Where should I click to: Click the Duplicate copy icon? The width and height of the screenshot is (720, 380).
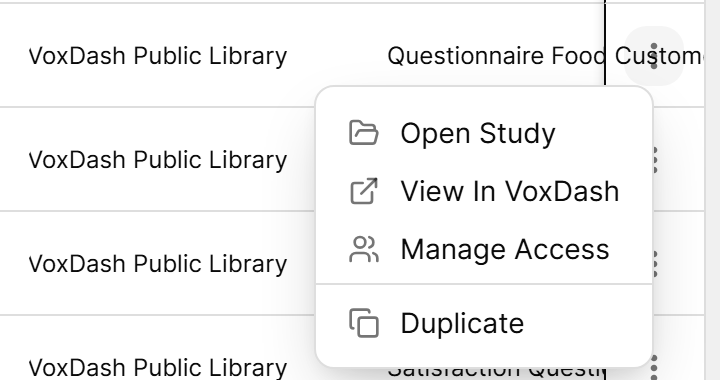pyautogui.click(x=364, y=324)
